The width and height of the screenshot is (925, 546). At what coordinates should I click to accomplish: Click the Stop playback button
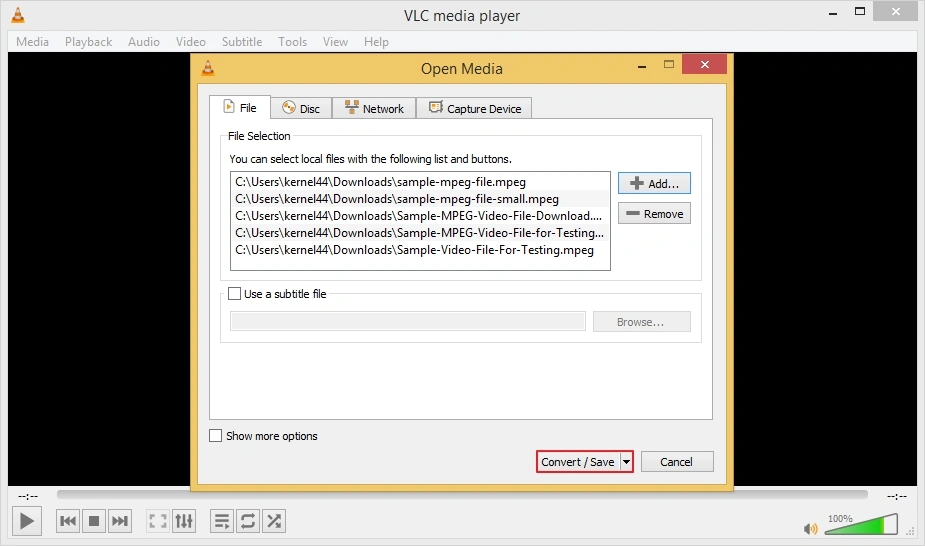point(94,521)
